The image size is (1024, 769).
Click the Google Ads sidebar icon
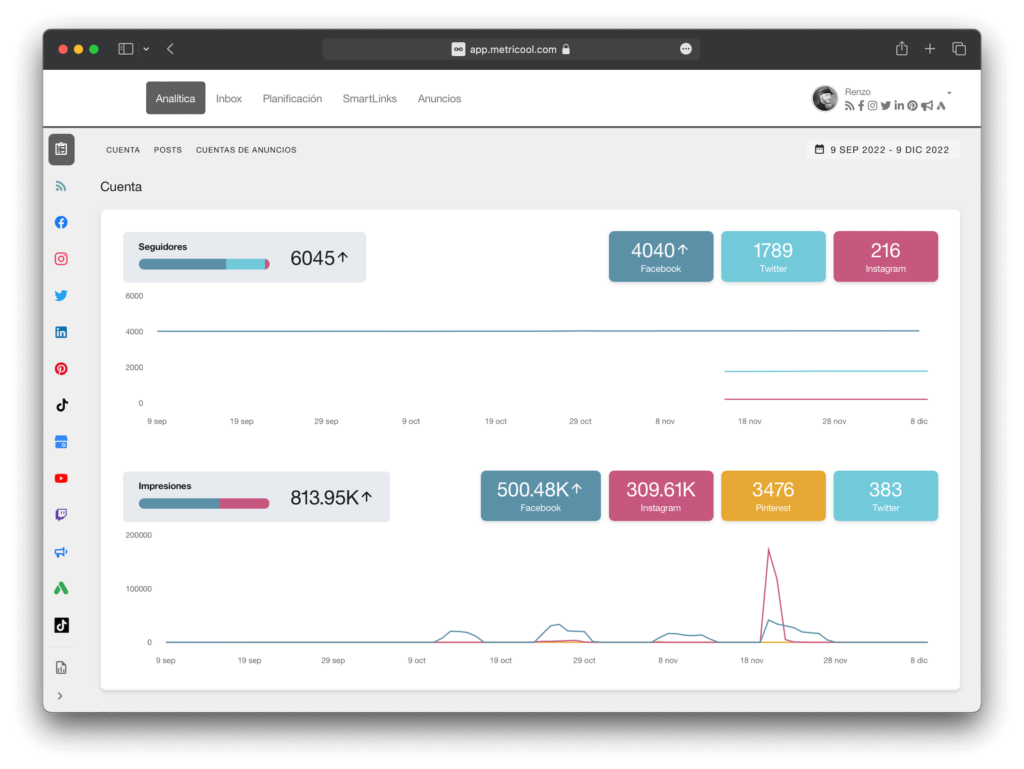61,588
